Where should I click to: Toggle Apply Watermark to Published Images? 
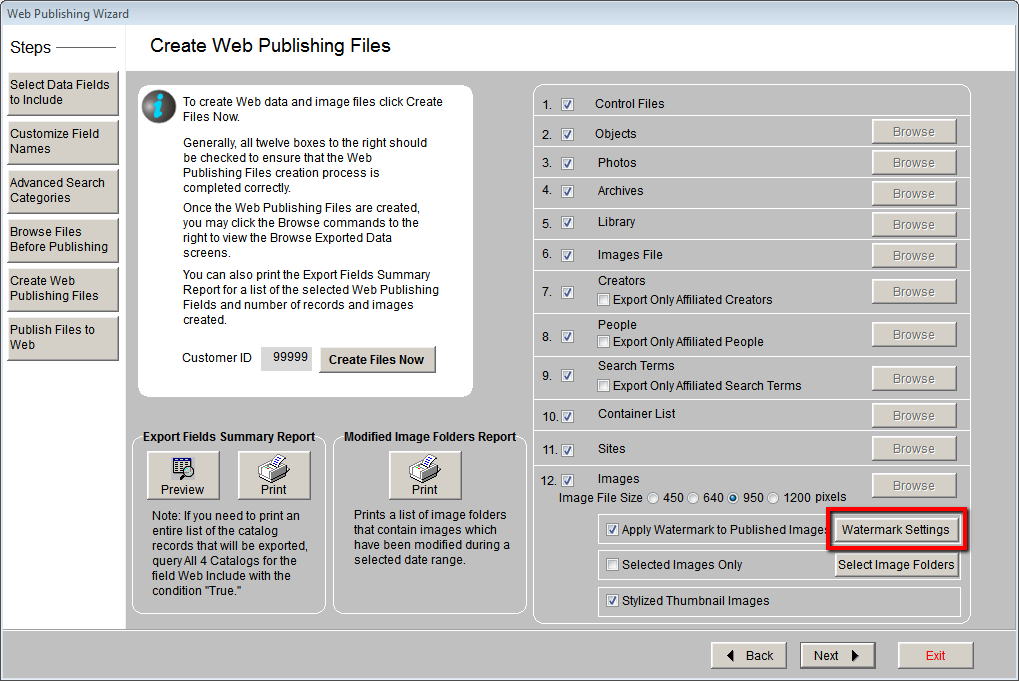click(x=613, y=530)
